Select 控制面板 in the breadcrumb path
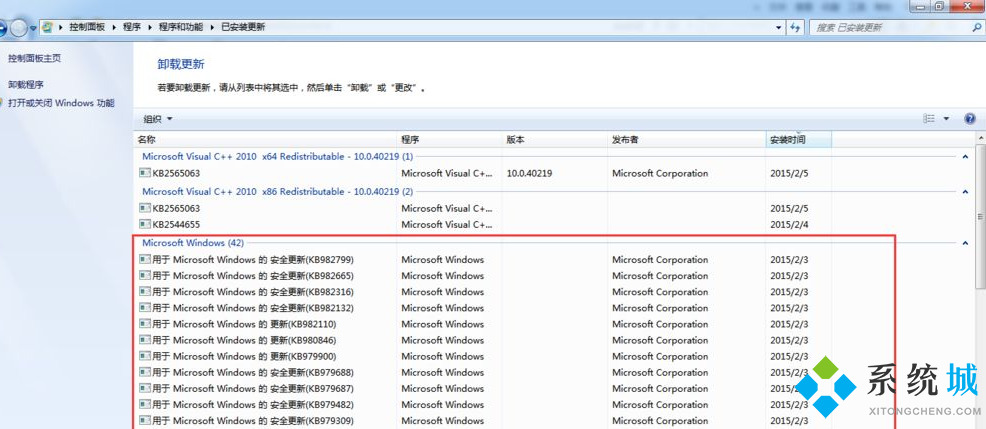 click(87, 27)
